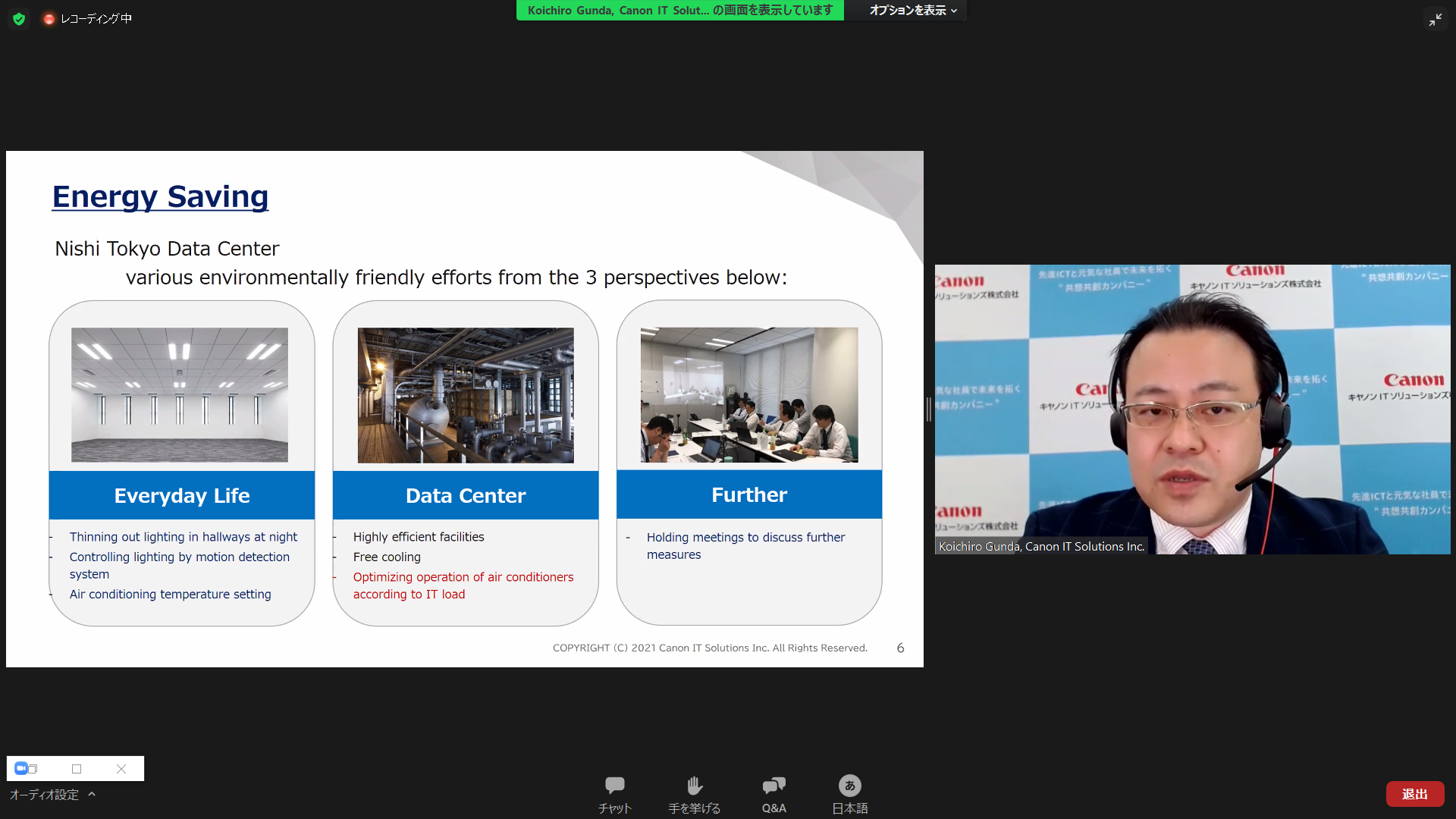Expand the audio settings caret
Image resolution: width=1456 pixels, height=819 pixels.
[92, 794]
